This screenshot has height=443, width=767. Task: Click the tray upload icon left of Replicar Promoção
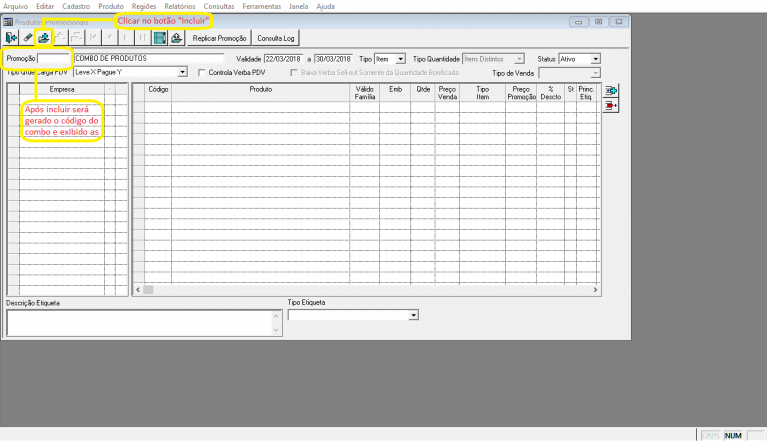tap(177, 38)
